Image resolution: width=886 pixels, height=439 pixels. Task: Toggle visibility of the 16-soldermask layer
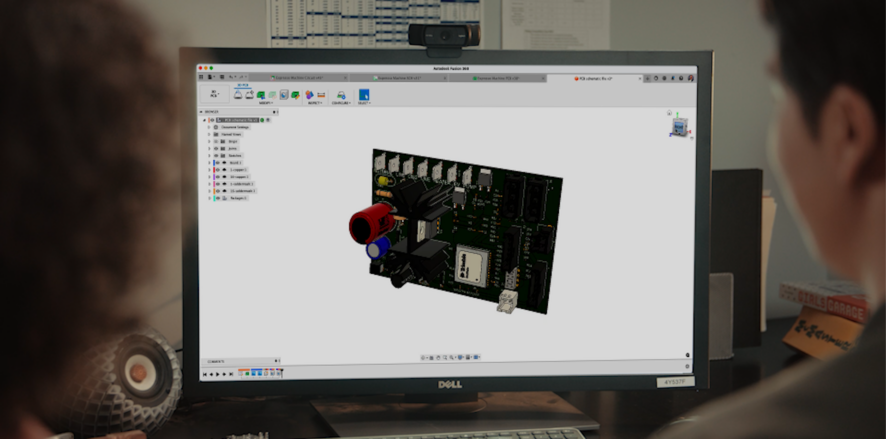218,191
